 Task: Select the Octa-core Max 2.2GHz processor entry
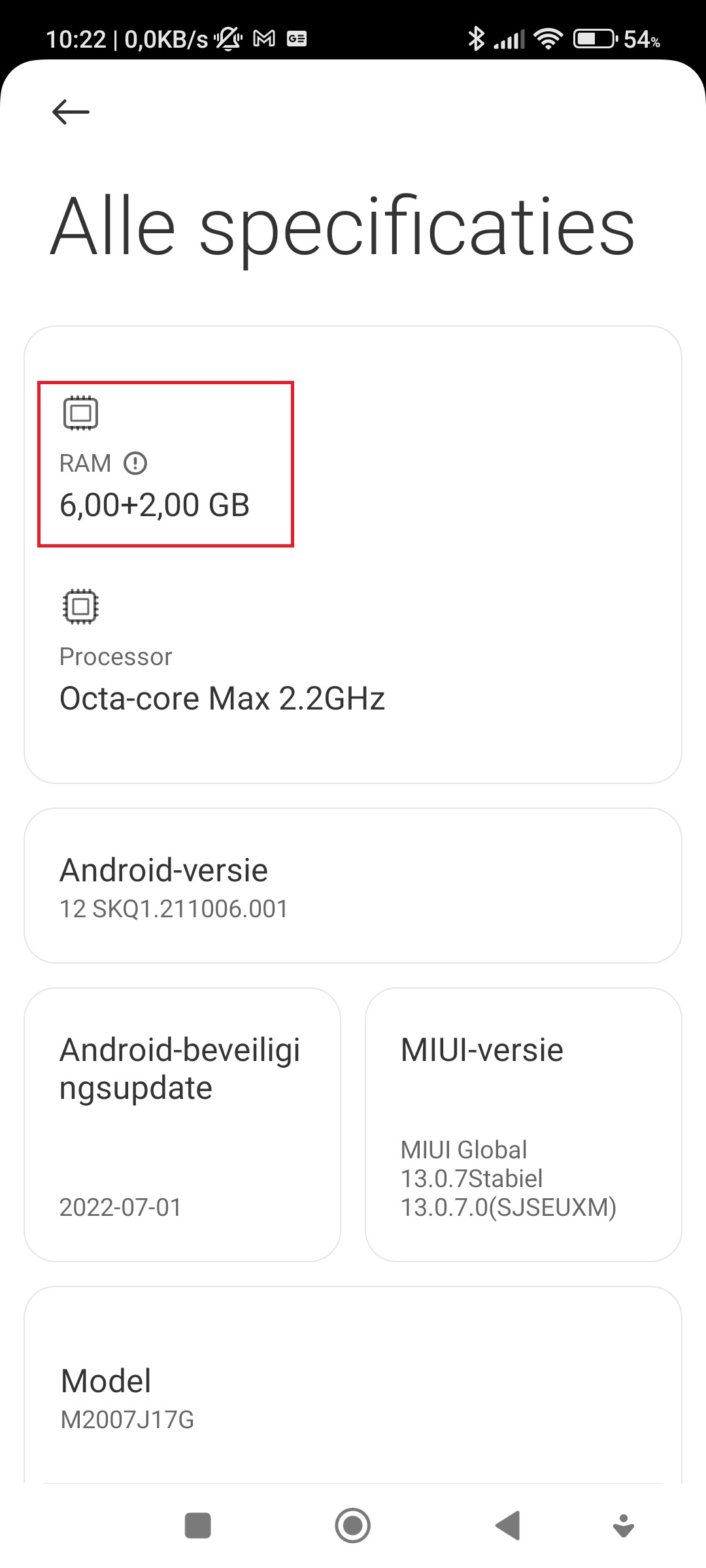coord(222,698)
